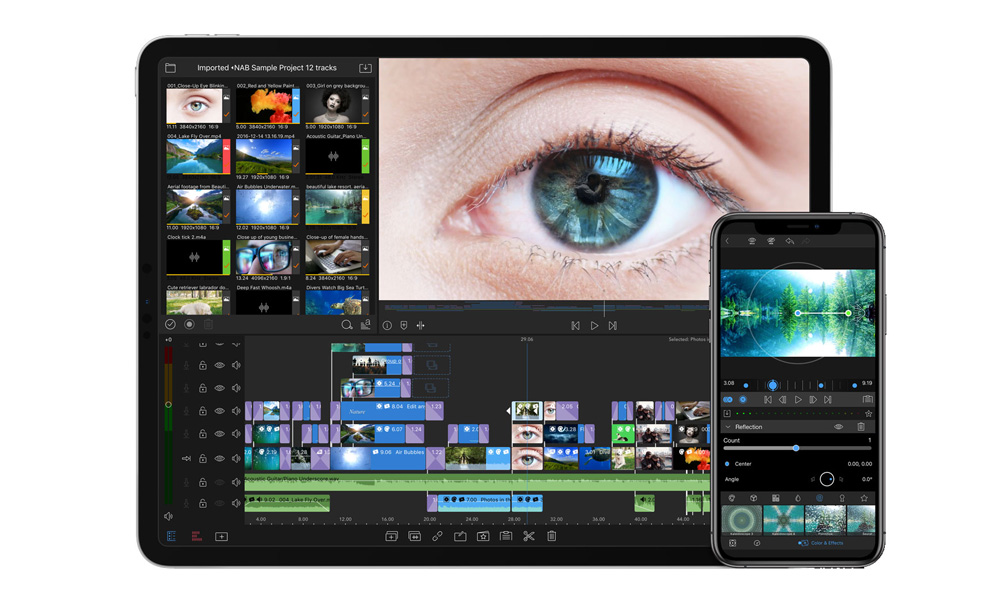Screen dimensions: 1000x600
Task: Select the 004_Lake Fly Over.mp4 thumbnail
Action: point(194,156)
